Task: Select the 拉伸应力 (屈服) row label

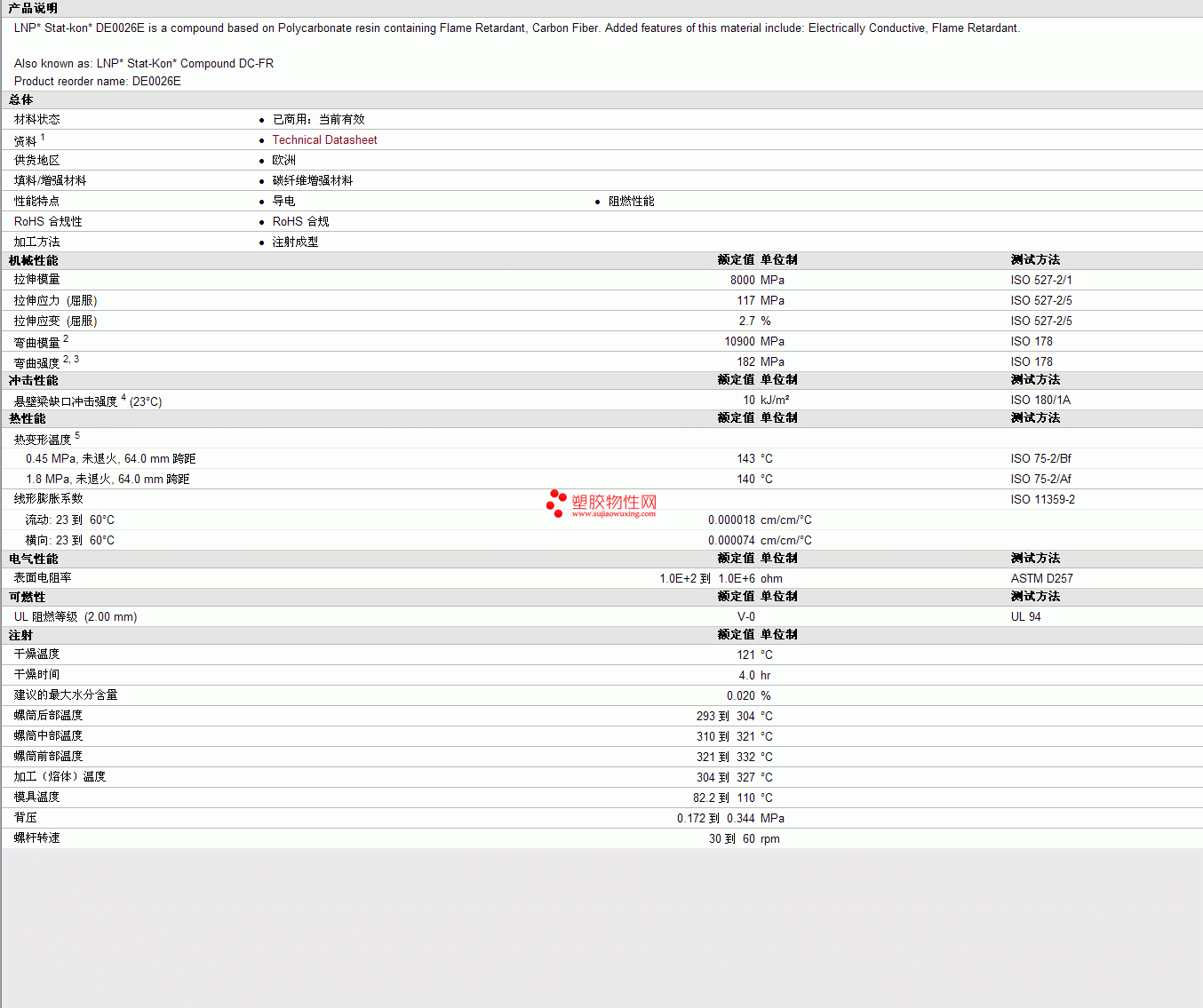Action: coord(55,300)
